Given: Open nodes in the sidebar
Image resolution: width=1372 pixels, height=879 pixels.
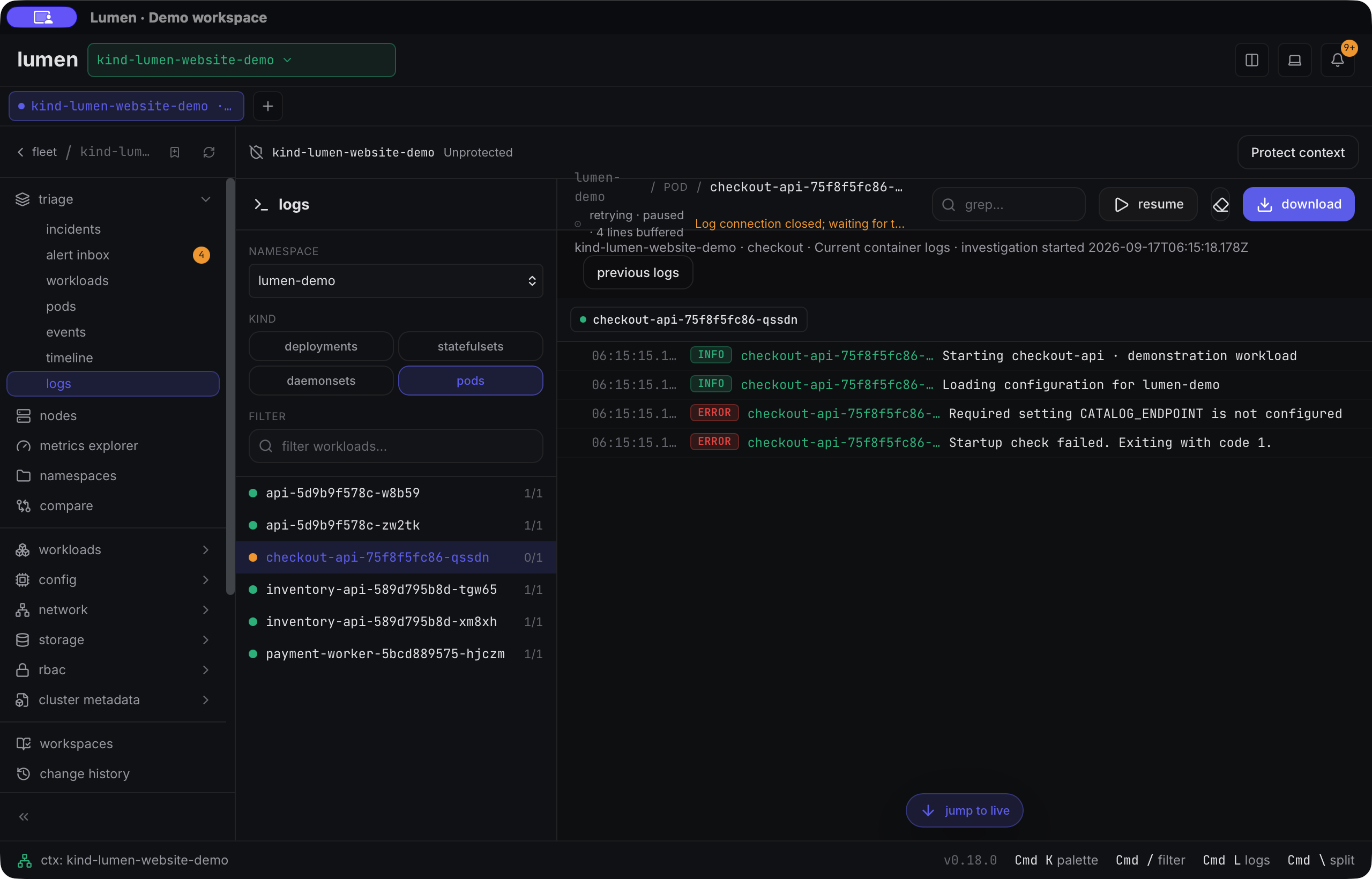Looking at the screenshot, I should [x=113, y=415].
